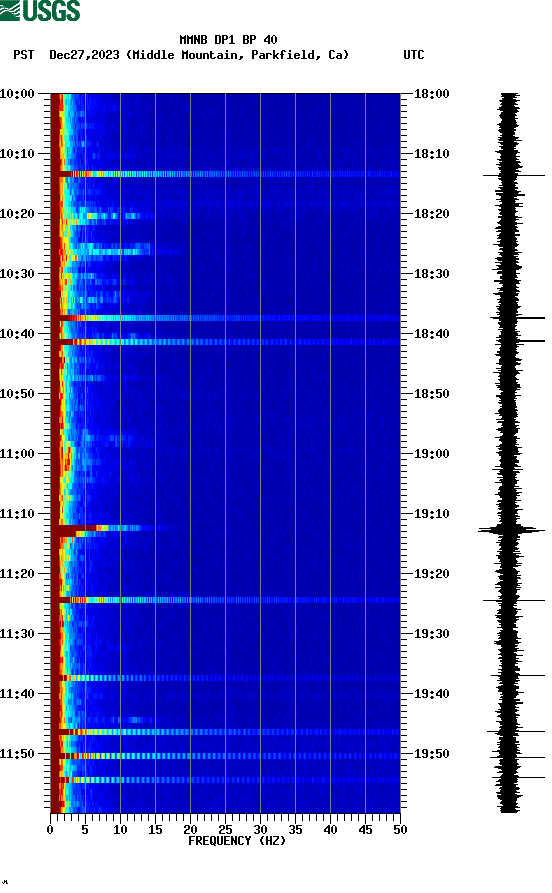Click the 35 Hz frequency tick label

pos(295,830)
